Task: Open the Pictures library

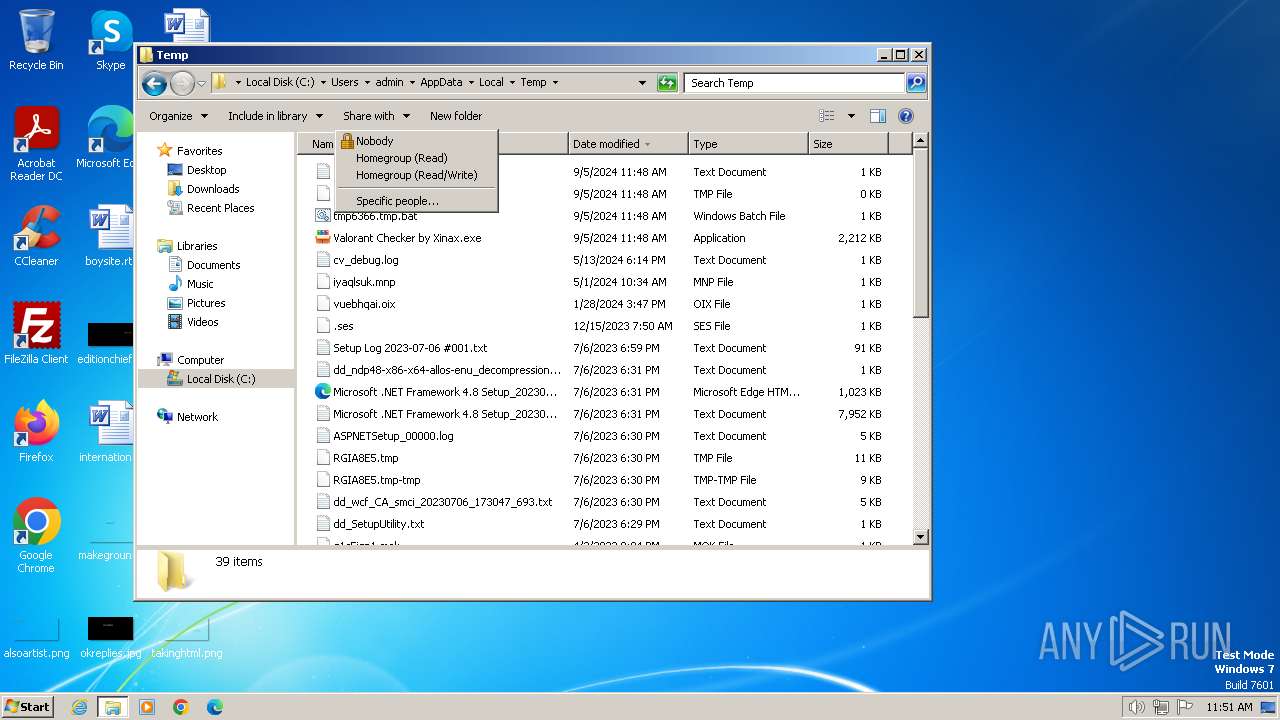Action: pos(206,303)
